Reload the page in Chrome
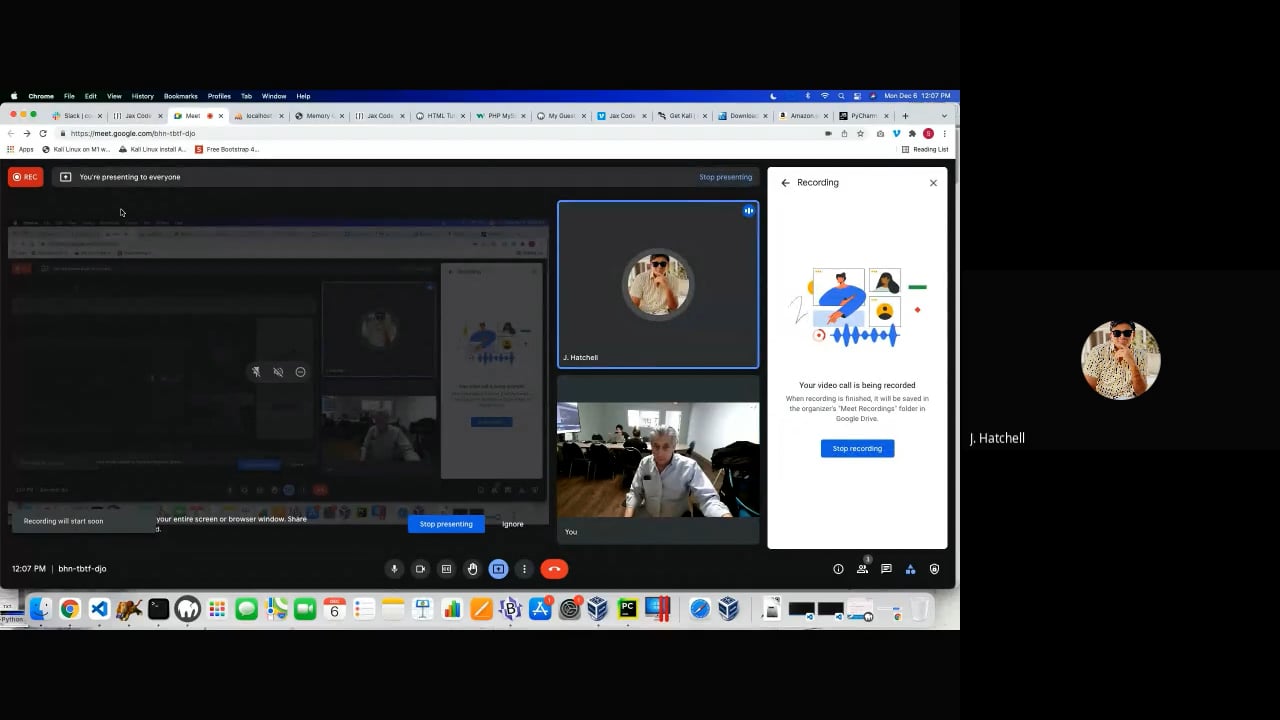The height and width of the screenshot is (720, 1280). point(43,133)
